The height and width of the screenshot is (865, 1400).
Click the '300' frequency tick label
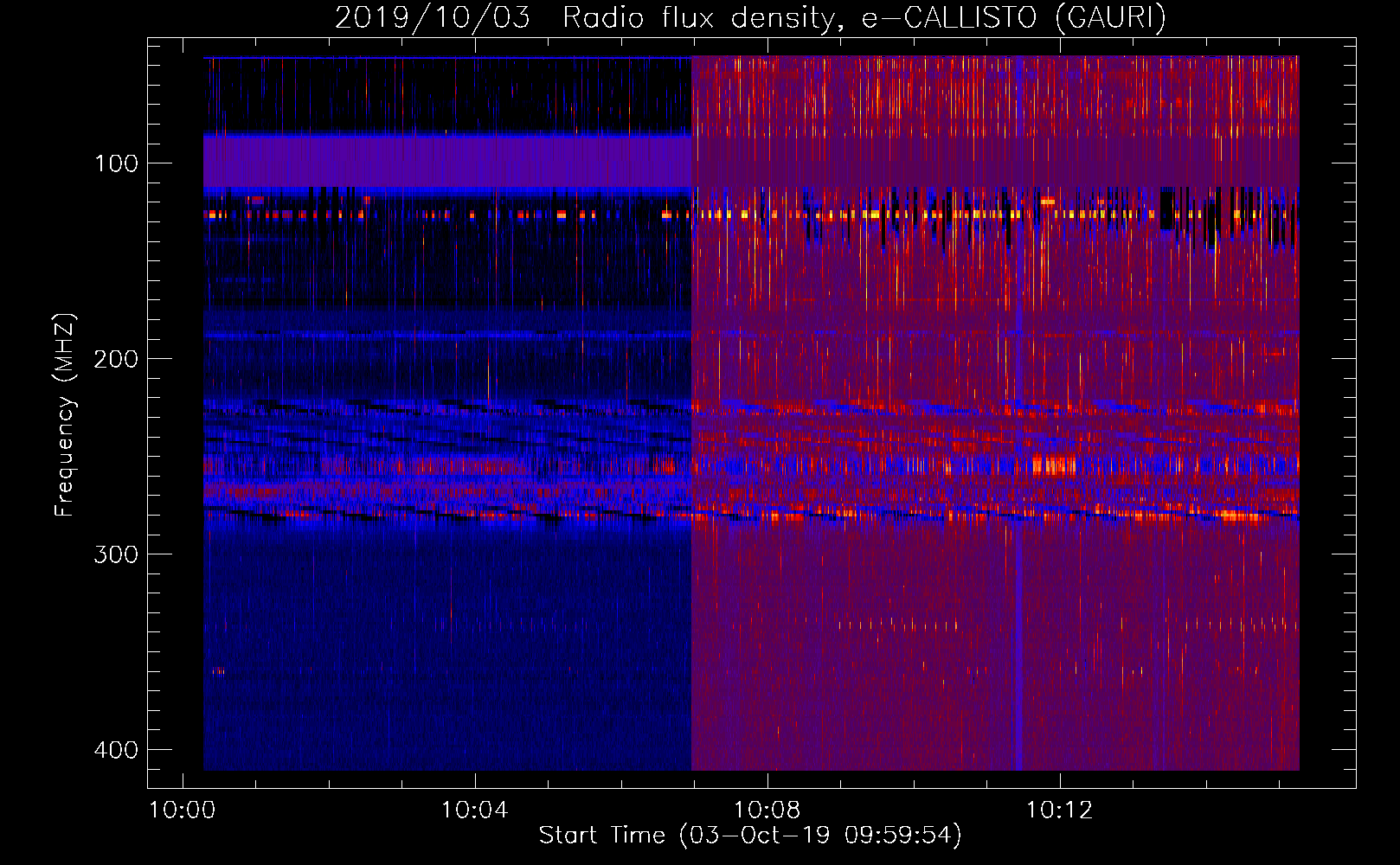pos(116,554)
